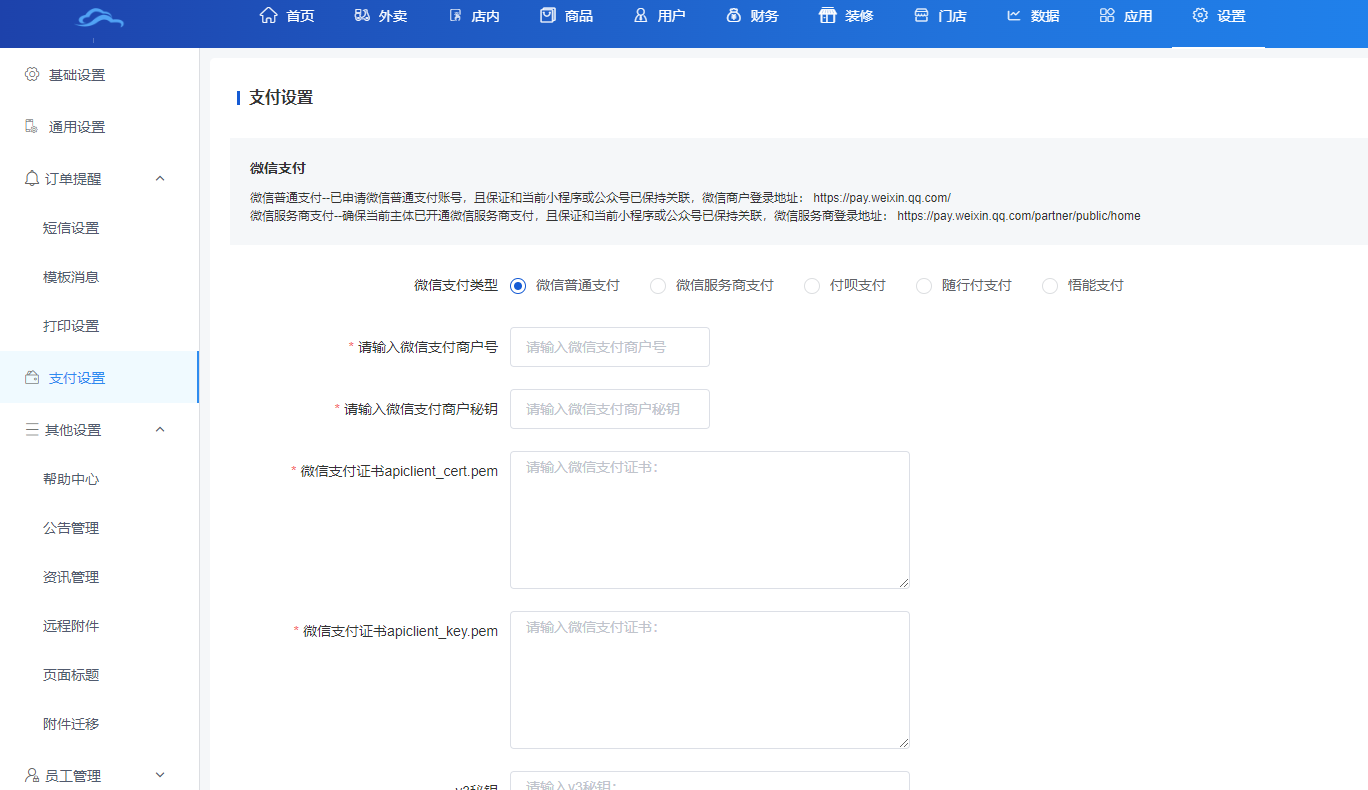Collapse the 订单提醒 section chevron
Screen dimensions: 1368x790
(160, 178)
